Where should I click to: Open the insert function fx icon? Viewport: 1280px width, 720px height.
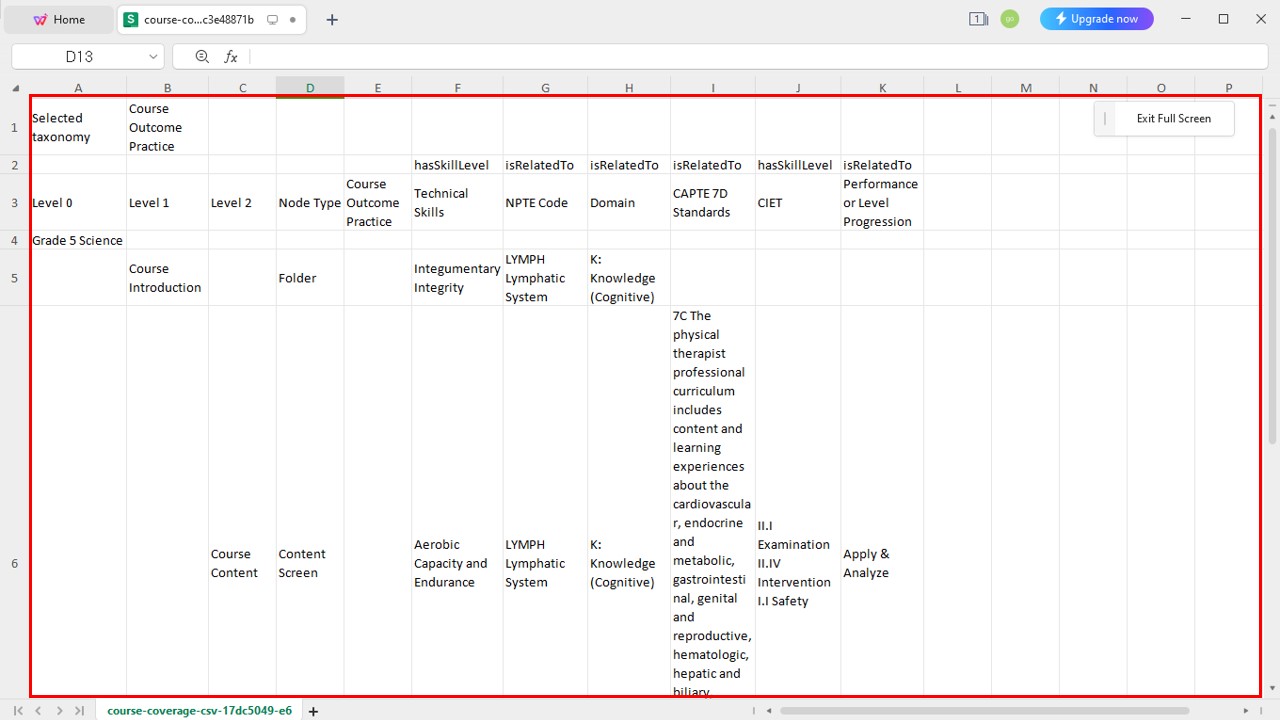click(231, 57)
